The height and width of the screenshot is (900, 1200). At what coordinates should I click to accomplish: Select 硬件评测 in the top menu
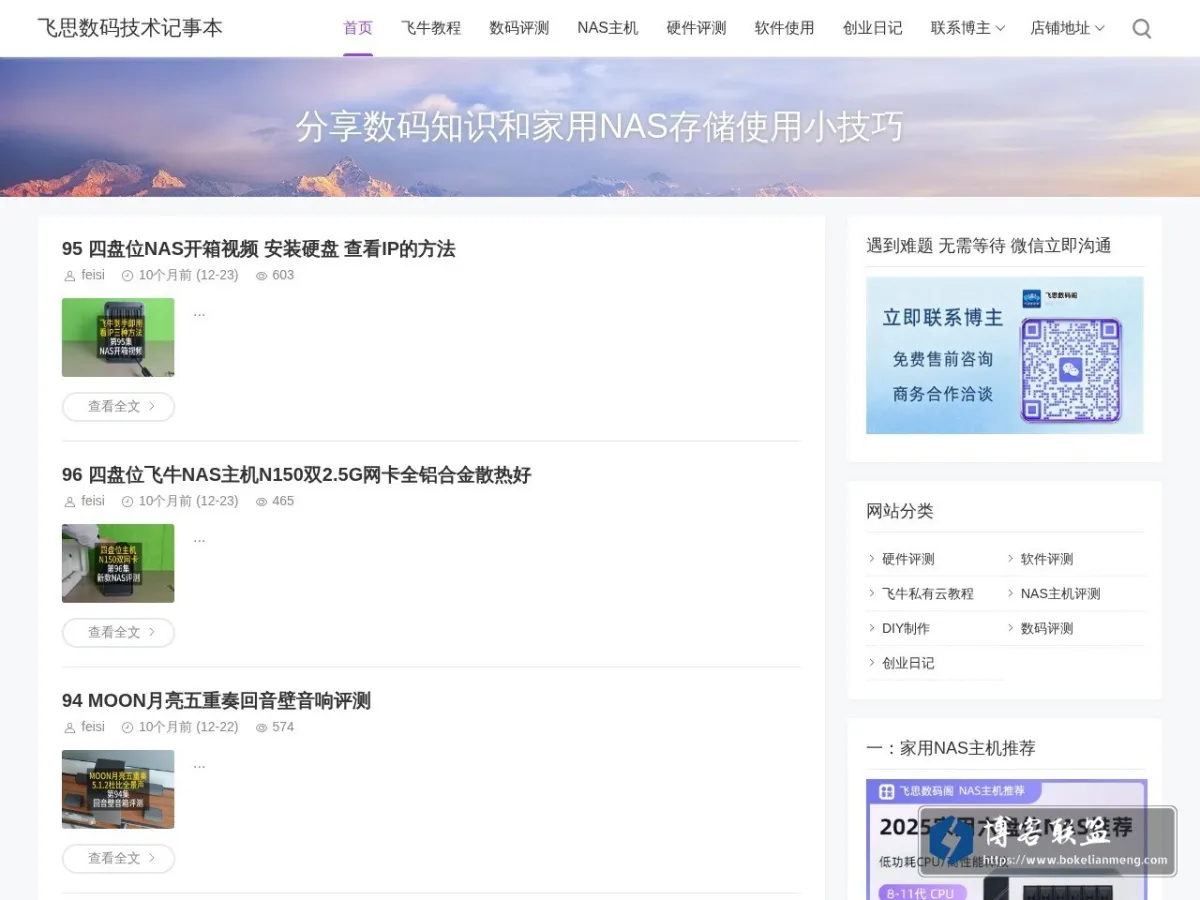(x=696, y=28)
